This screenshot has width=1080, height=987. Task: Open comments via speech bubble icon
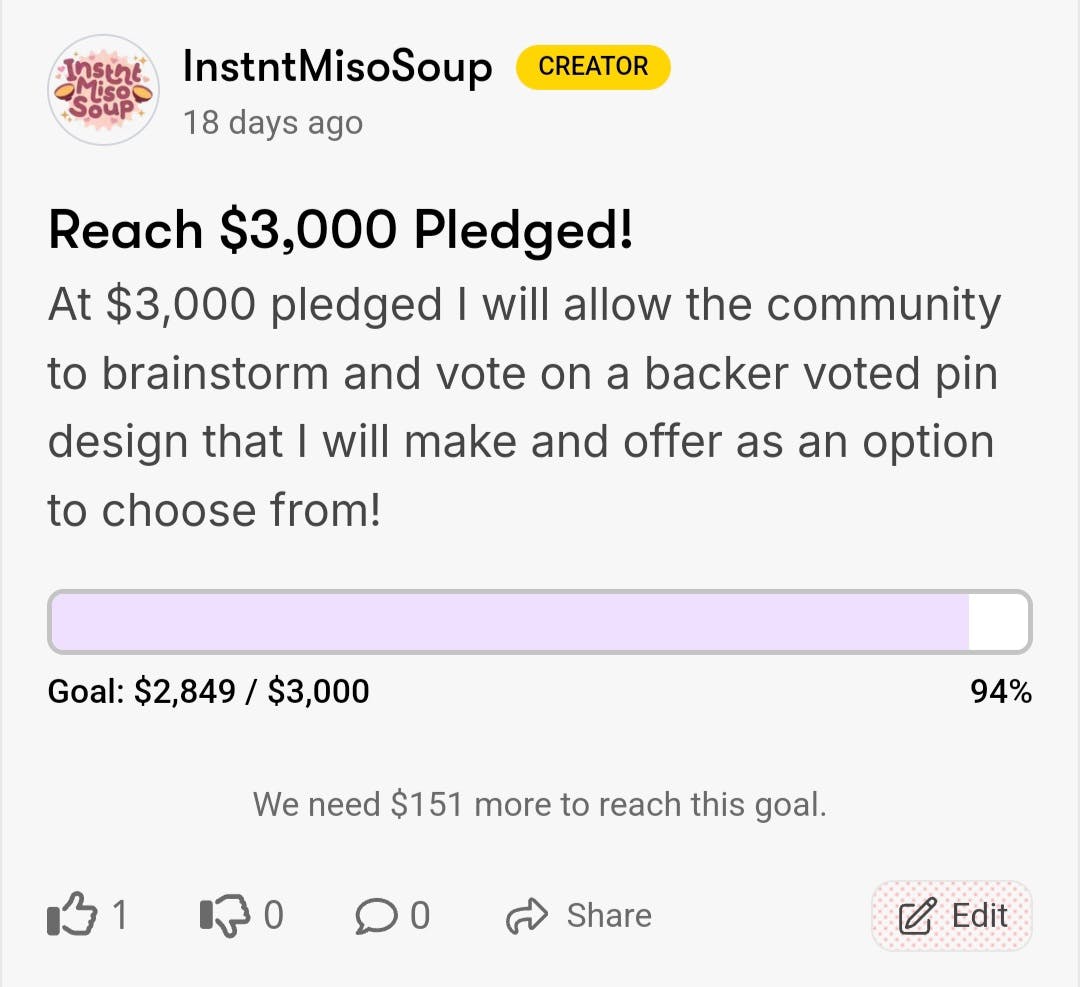tap(375, 915)
